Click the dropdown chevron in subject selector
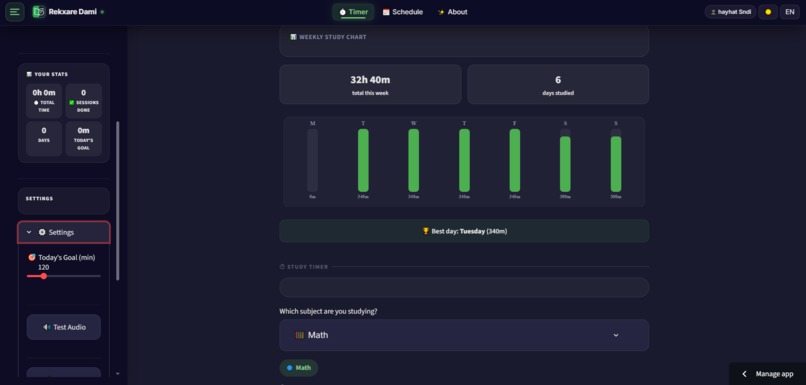Screen dimensions: 806x385 pyautogui.click(x=616, y=335)
